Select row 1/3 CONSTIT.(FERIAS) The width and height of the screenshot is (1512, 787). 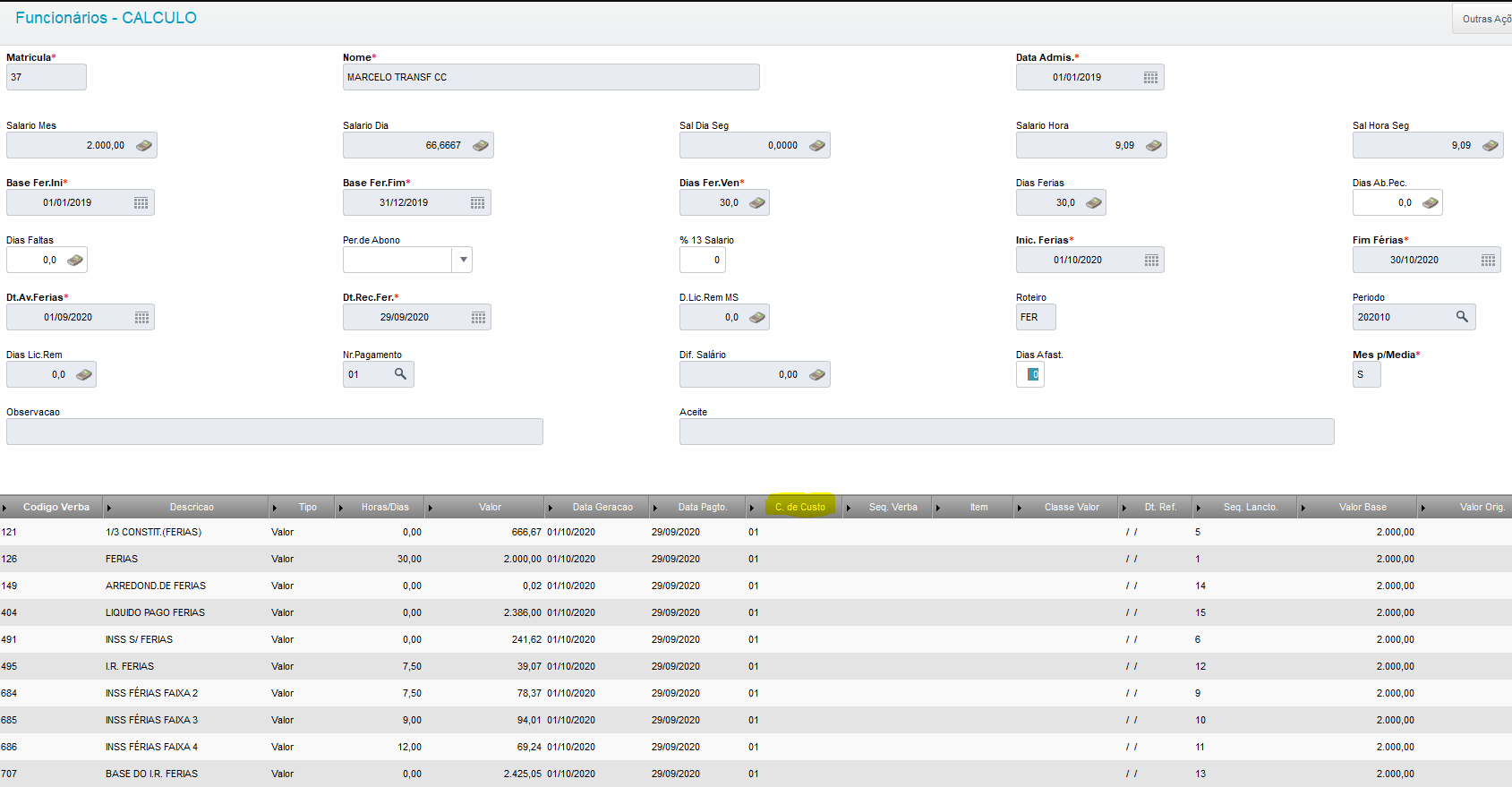click(756, 532)
